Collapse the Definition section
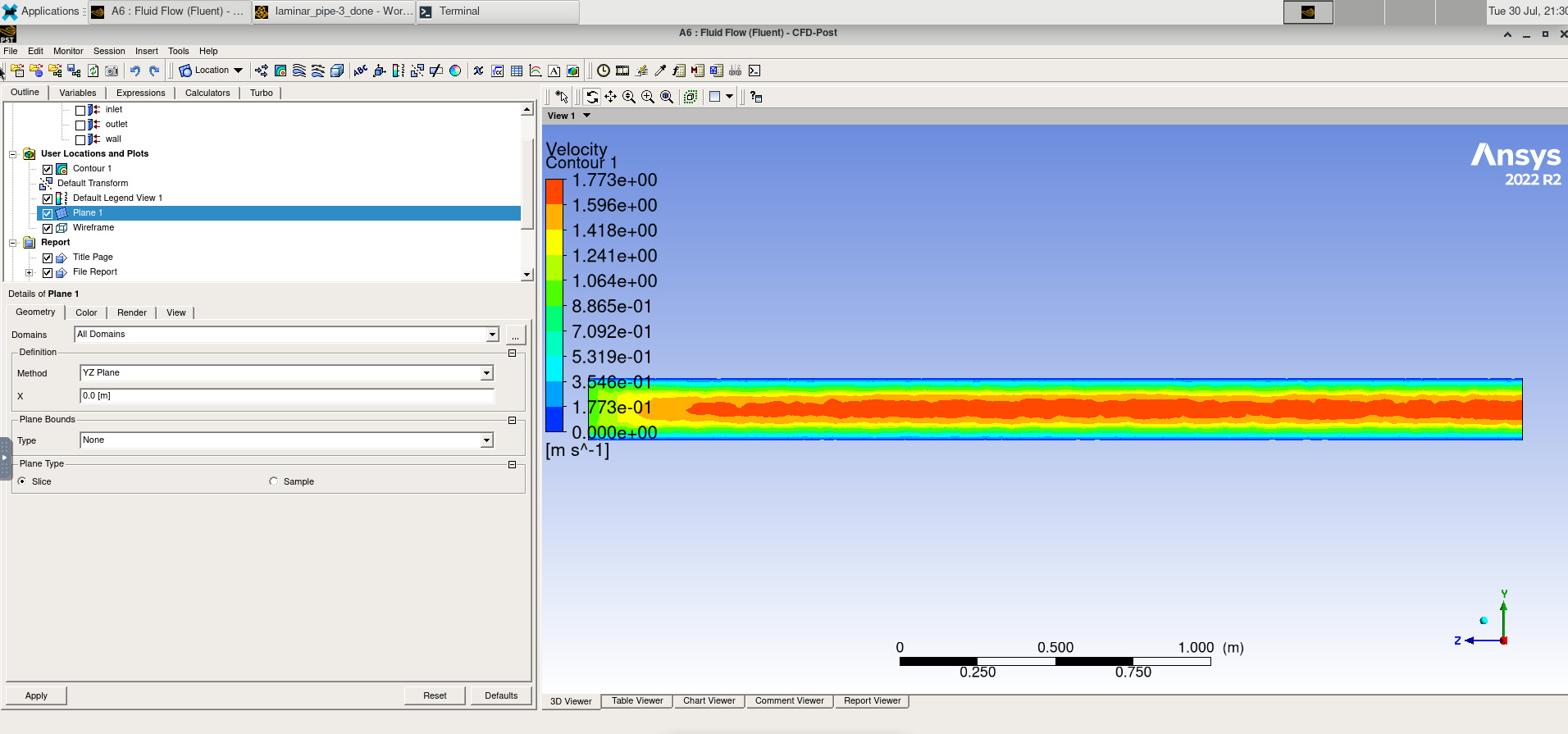This screenshot has width=1568, height=734. coord(513,353)
